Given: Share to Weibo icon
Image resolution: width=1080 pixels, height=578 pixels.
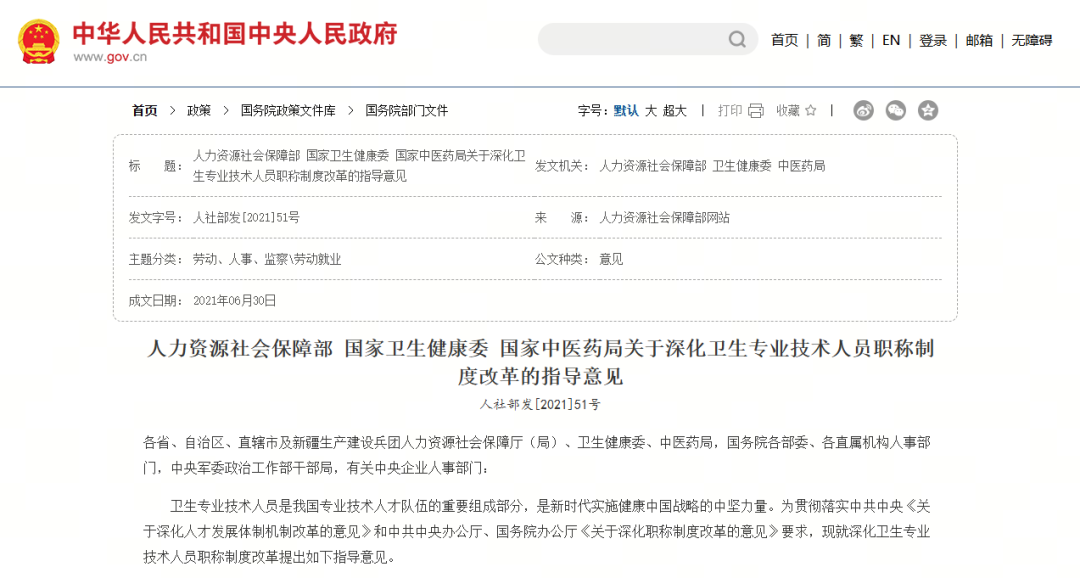Looking at the screenshot, I should pyautogui.click(x=863, y=110).
